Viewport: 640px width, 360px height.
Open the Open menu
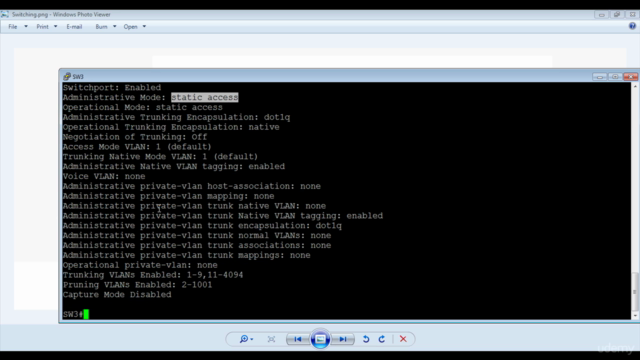coord(131,27)
